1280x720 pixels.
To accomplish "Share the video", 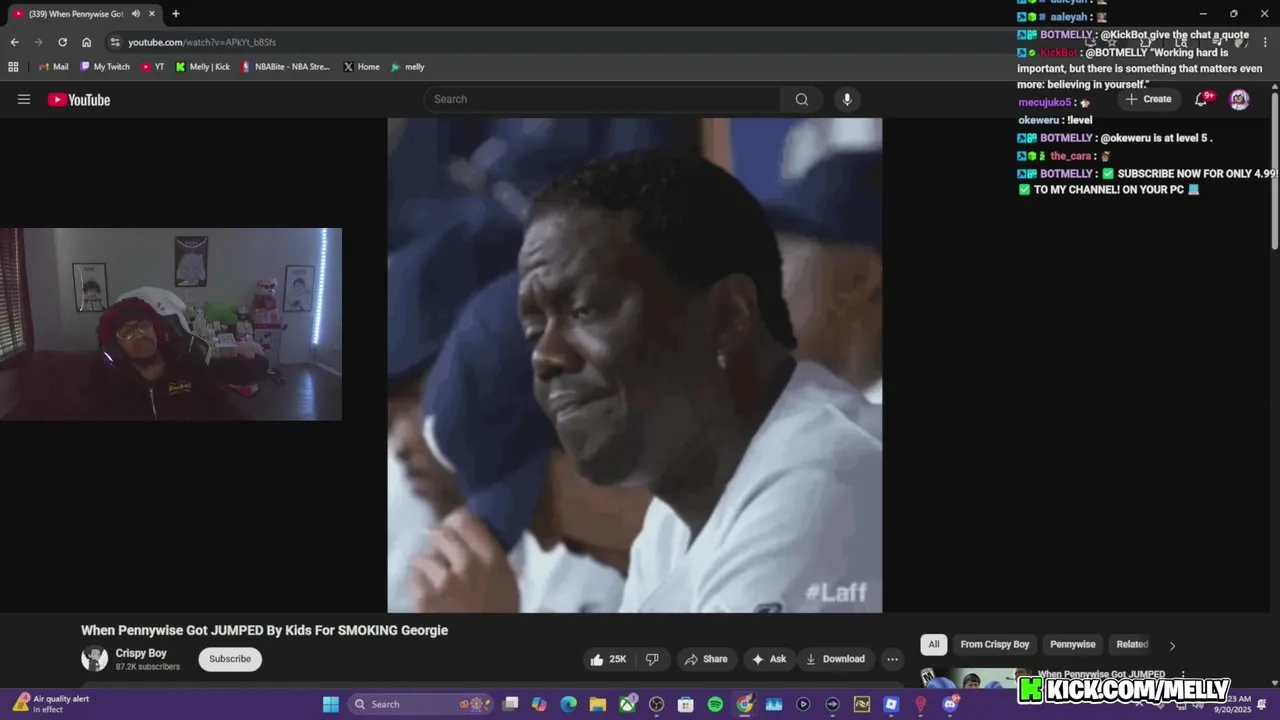I will (706, 659).
